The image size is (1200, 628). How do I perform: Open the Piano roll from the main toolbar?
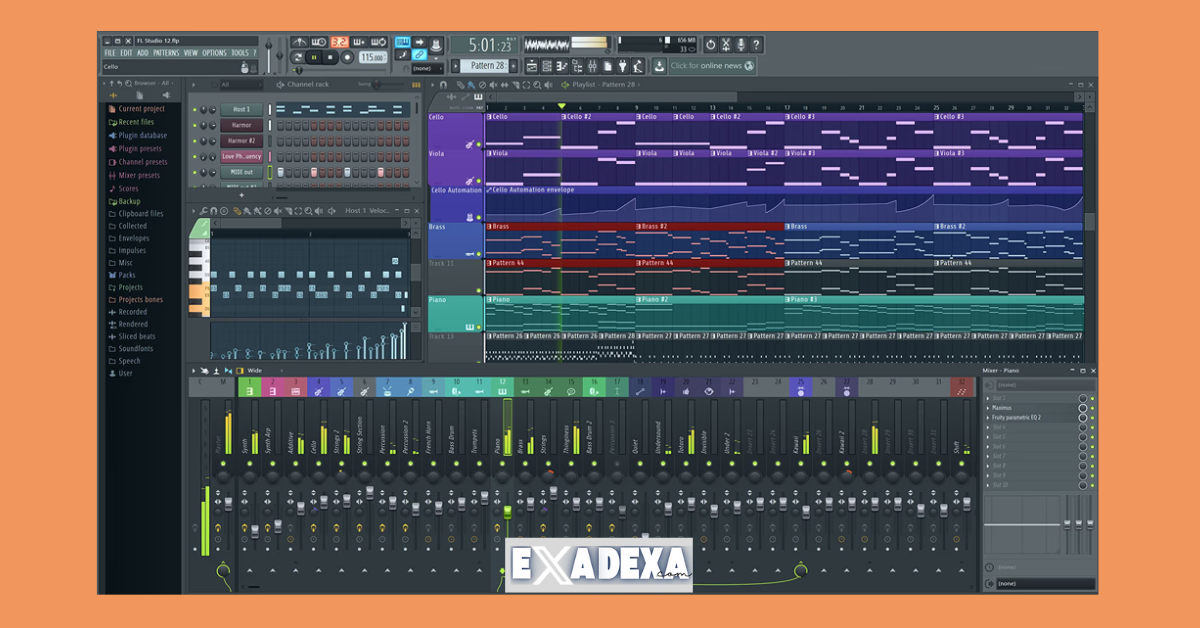(563, 64)
